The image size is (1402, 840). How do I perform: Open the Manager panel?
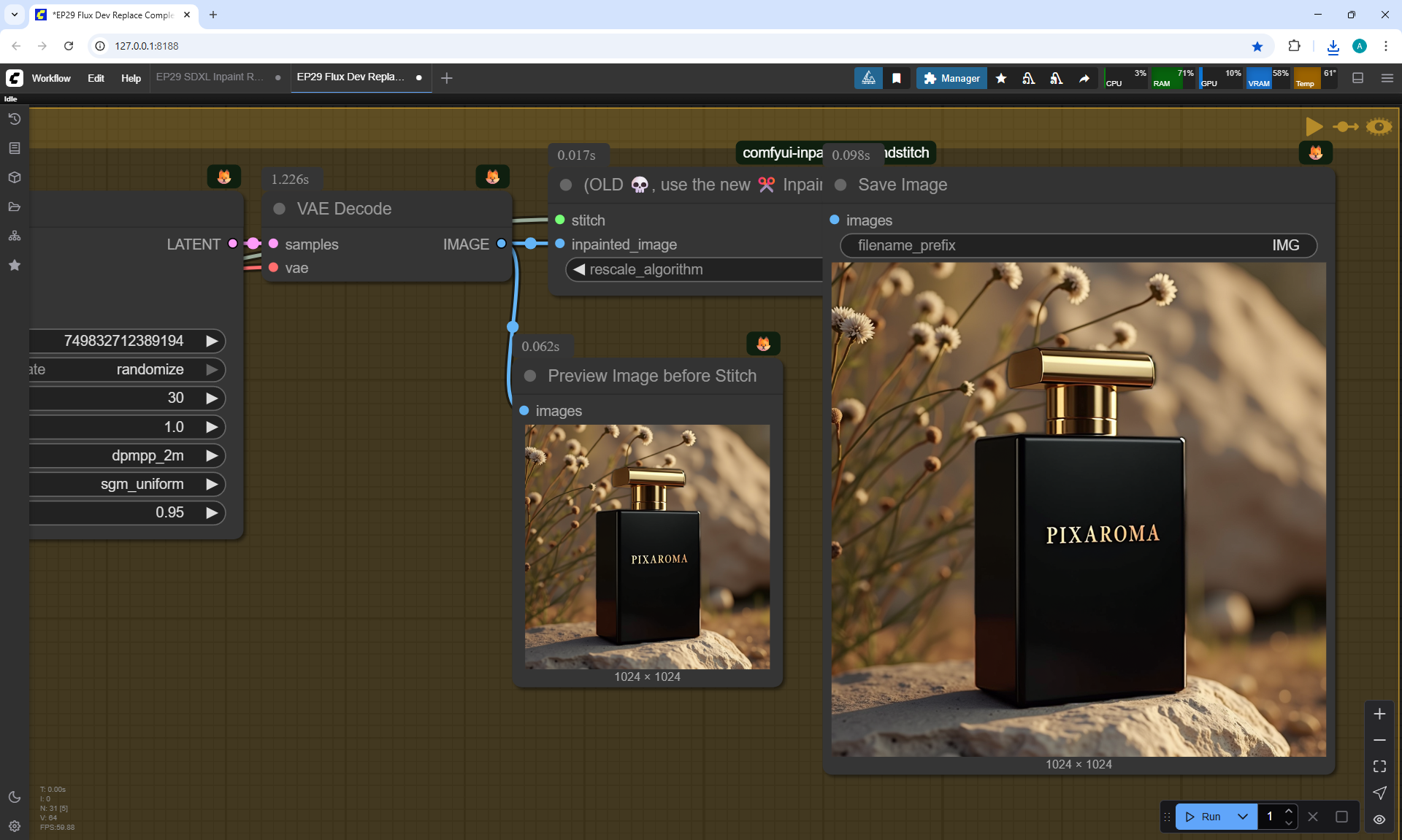951,78
